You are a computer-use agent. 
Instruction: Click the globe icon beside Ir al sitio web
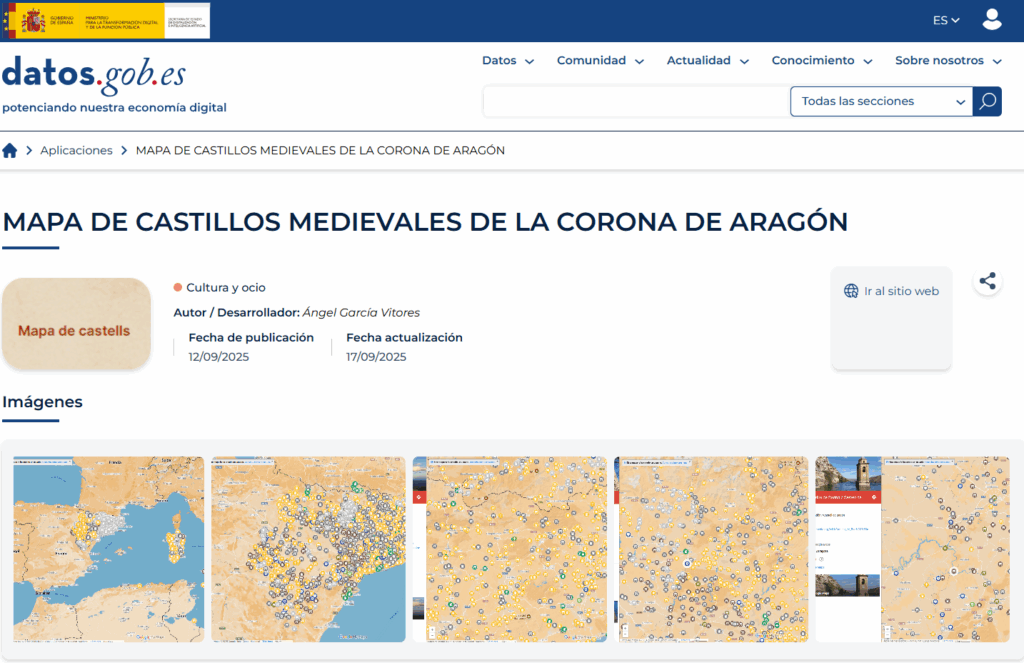(x=851, y=291)
